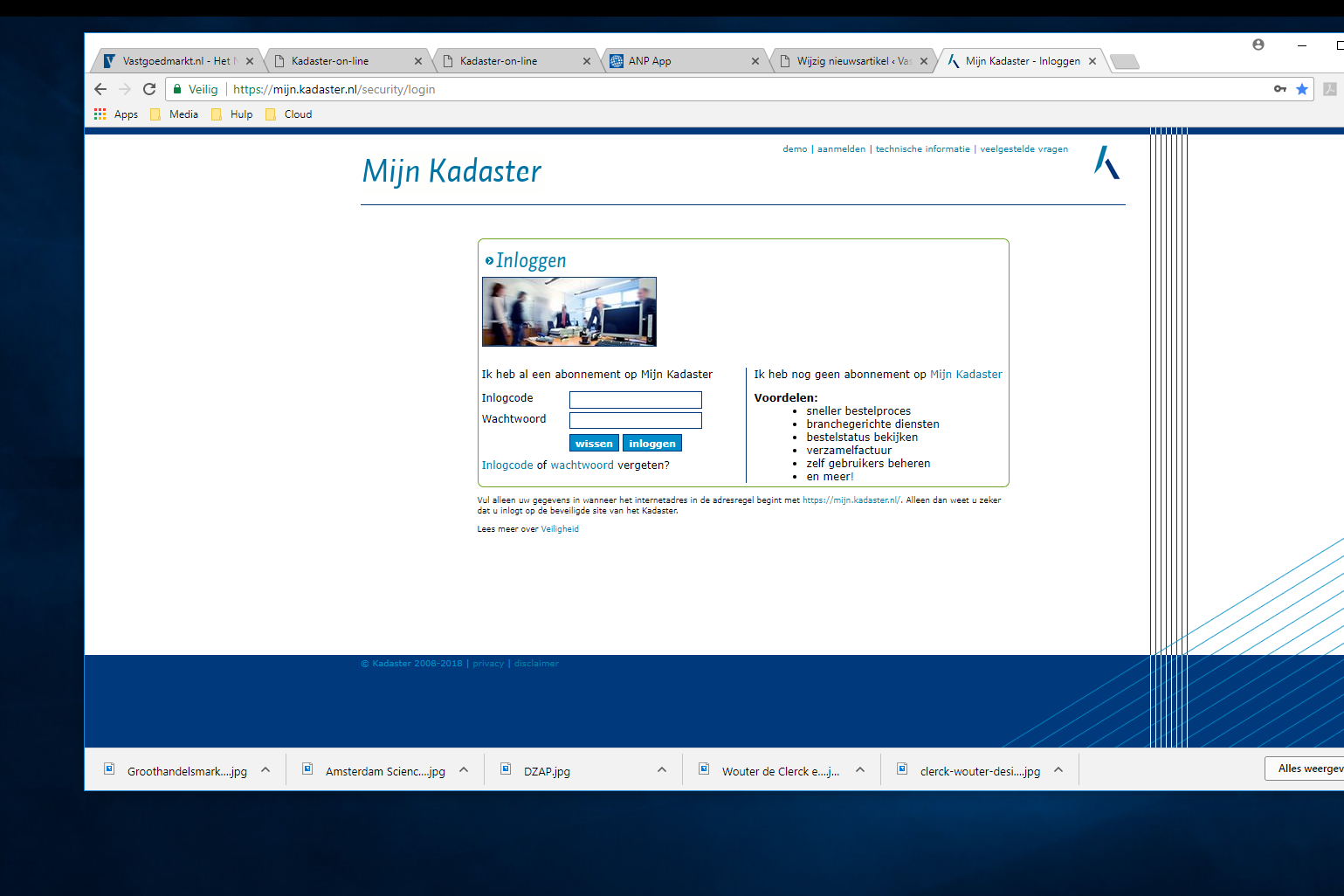The height and width of the screenshot is (896, 1344).
Task: Open the Hulp bookmarks folder
Action: tap(231, 114)
